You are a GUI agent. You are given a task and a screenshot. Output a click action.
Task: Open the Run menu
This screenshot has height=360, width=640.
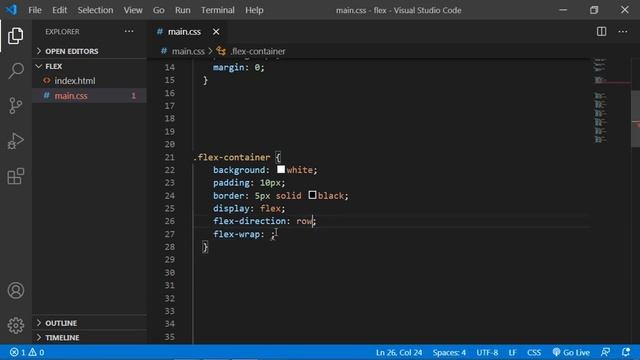(182, 10)
